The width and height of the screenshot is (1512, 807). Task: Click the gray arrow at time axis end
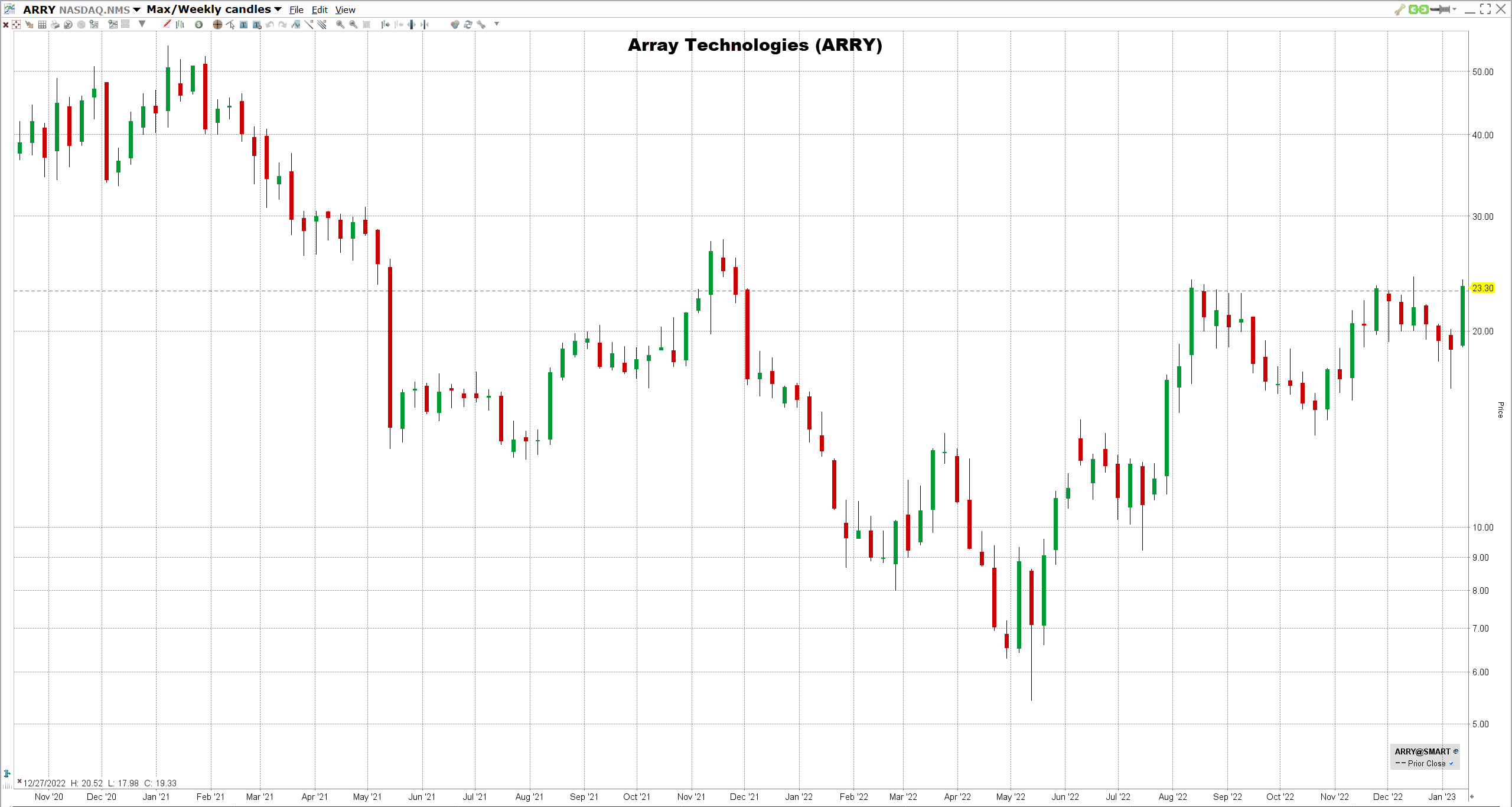(1472, 796)
